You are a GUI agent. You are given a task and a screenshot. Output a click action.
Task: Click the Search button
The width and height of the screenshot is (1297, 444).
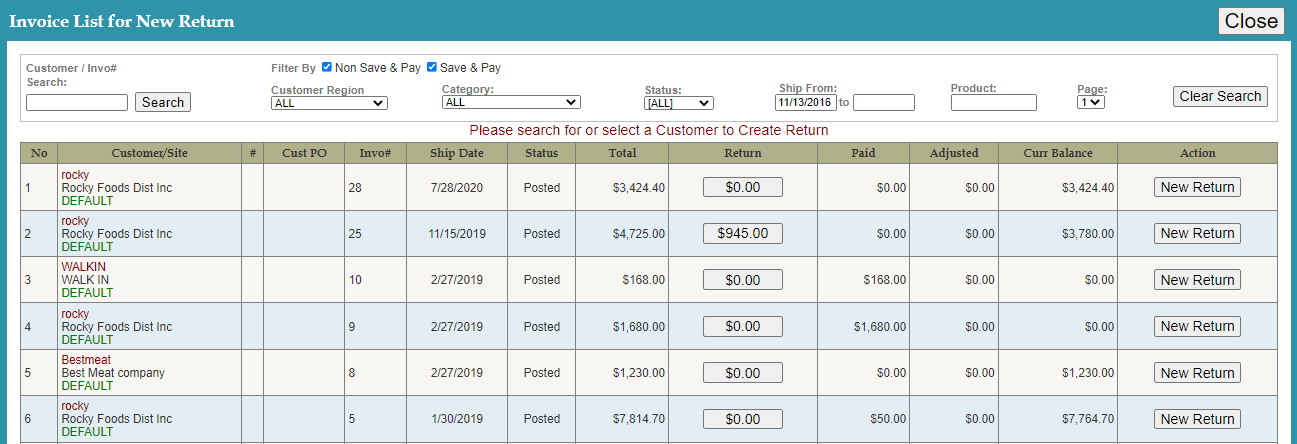[x=163, y=102]
